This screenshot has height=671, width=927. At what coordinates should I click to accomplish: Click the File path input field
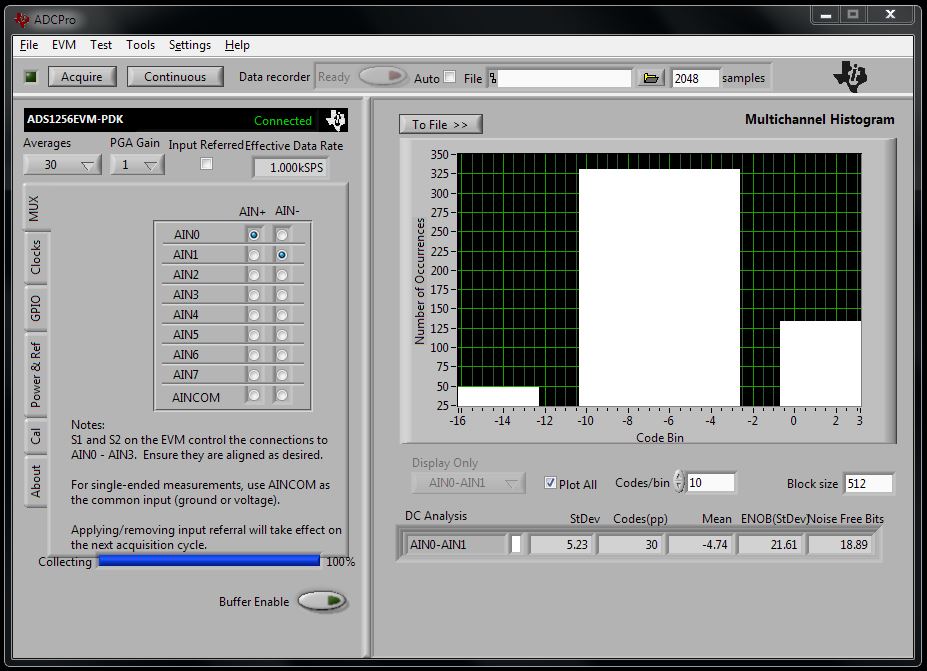pyautogui.click(x=564, y=78)
